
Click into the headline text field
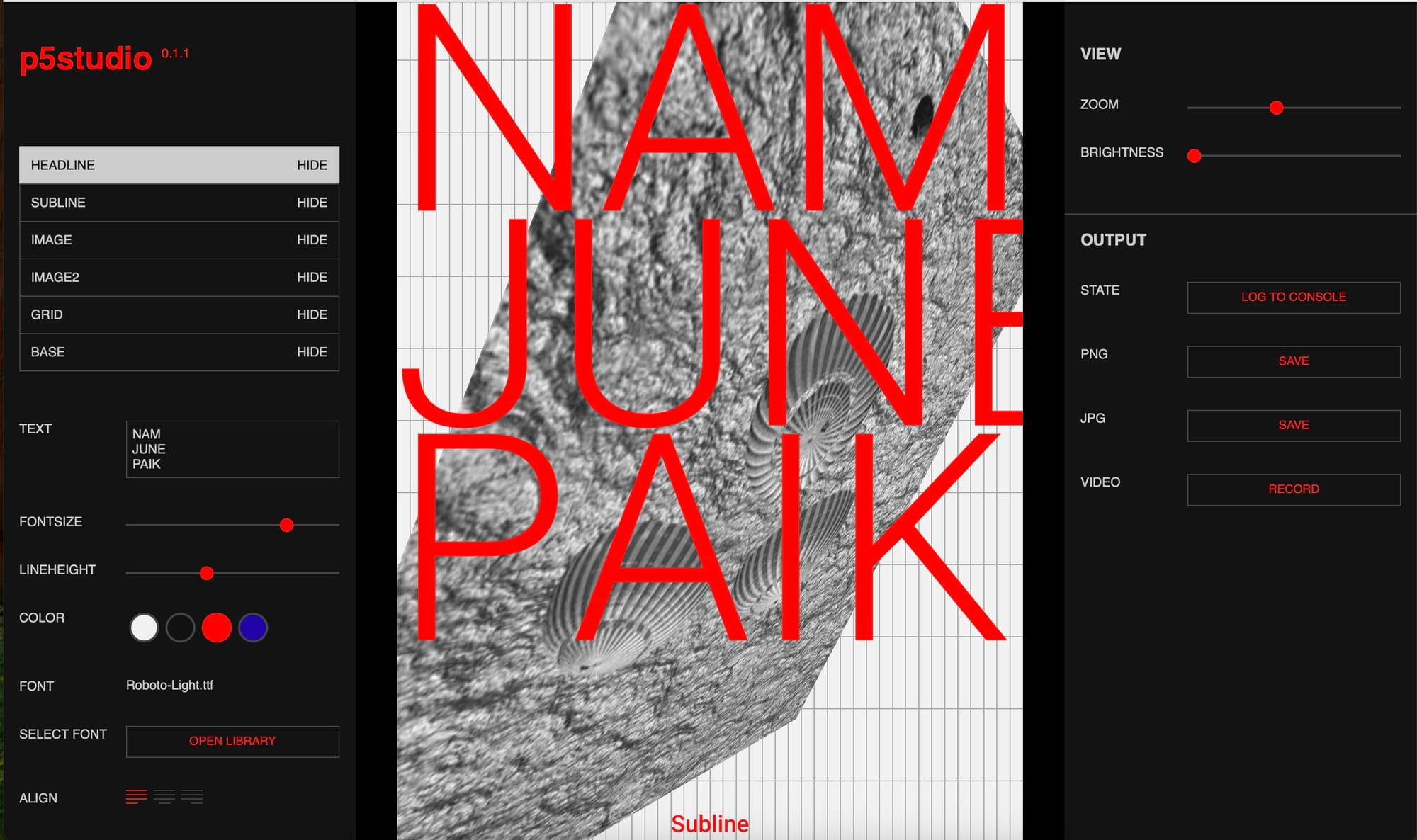tap(232, 449)
